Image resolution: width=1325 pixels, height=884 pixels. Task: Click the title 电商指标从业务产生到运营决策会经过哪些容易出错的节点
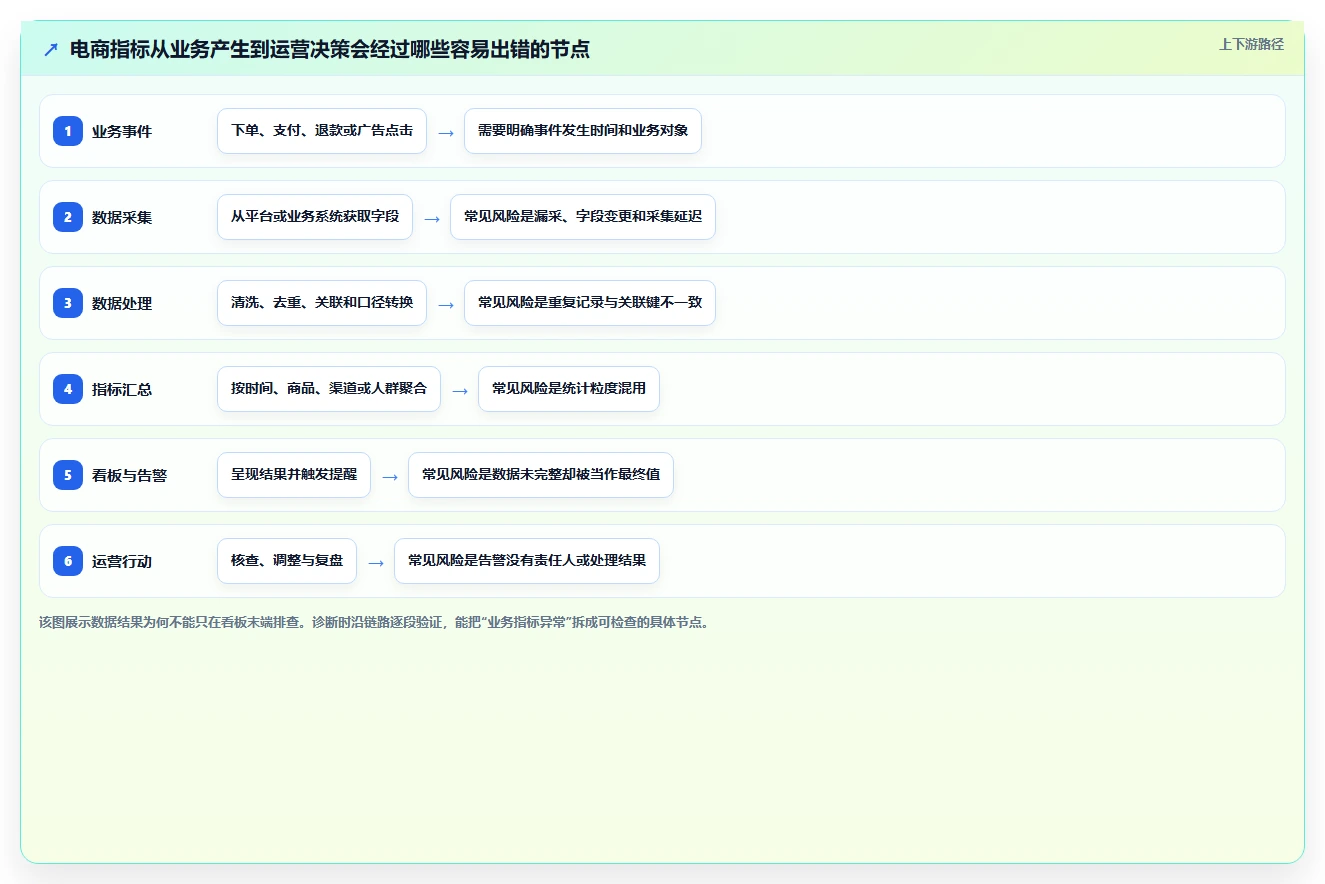click(330, 50)
